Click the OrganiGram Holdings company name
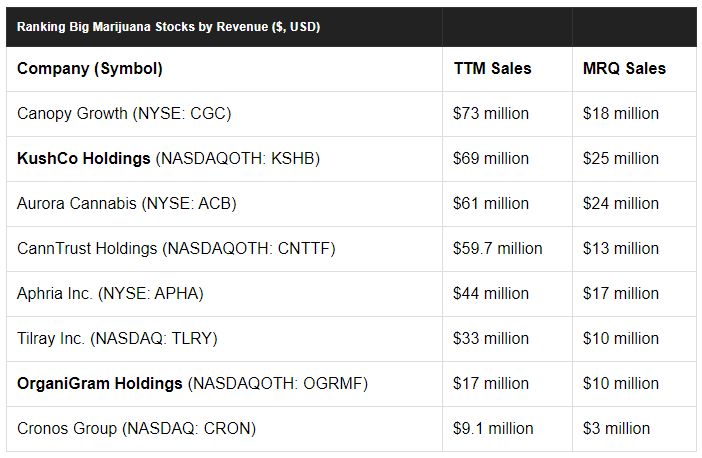 coord(100,384)
